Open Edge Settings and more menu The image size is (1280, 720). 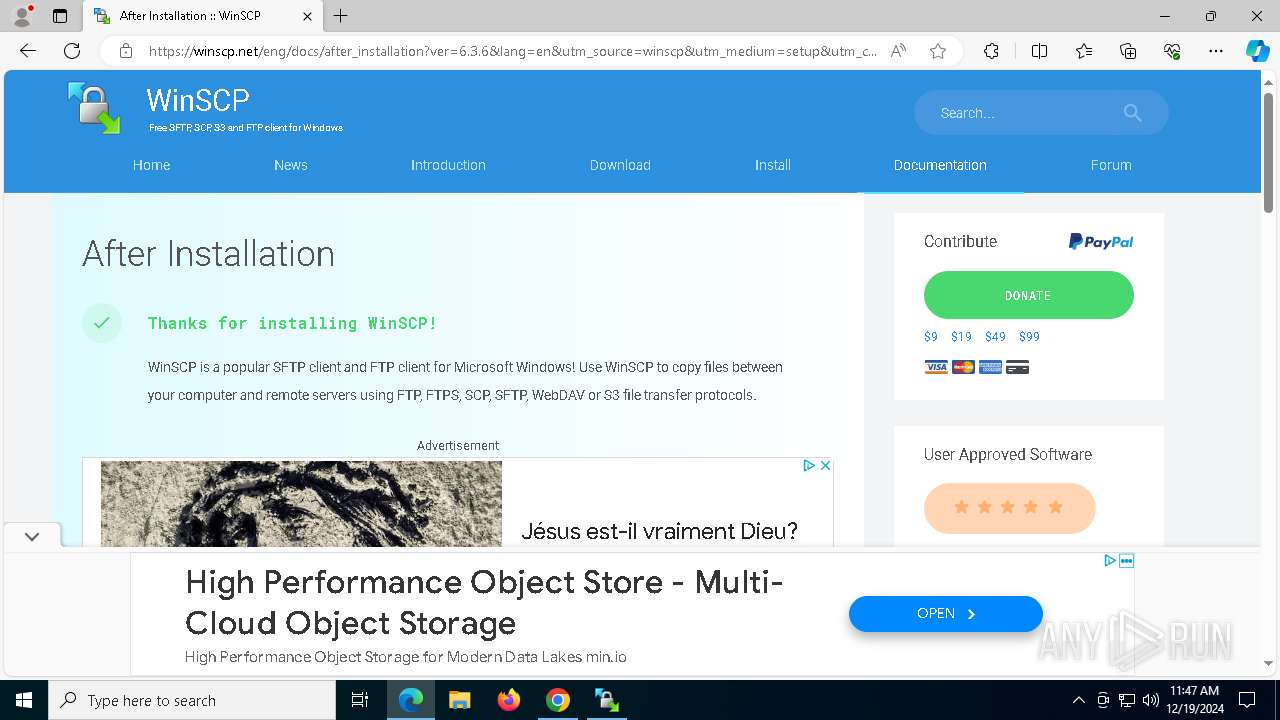pyautogui.click(x=1216, y=51)
